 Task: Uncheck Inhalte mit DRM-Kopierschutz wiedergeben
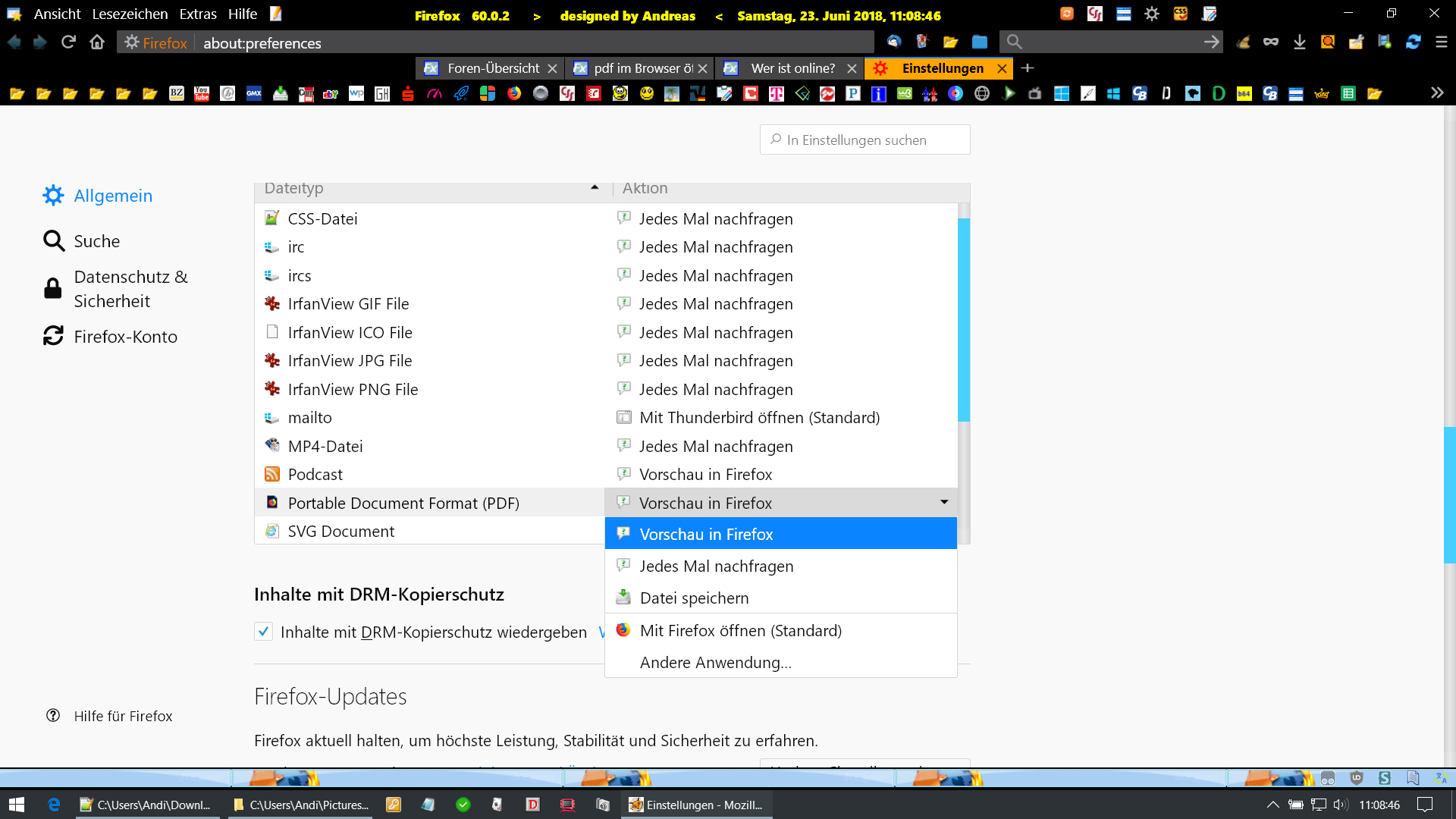(263, 632)
